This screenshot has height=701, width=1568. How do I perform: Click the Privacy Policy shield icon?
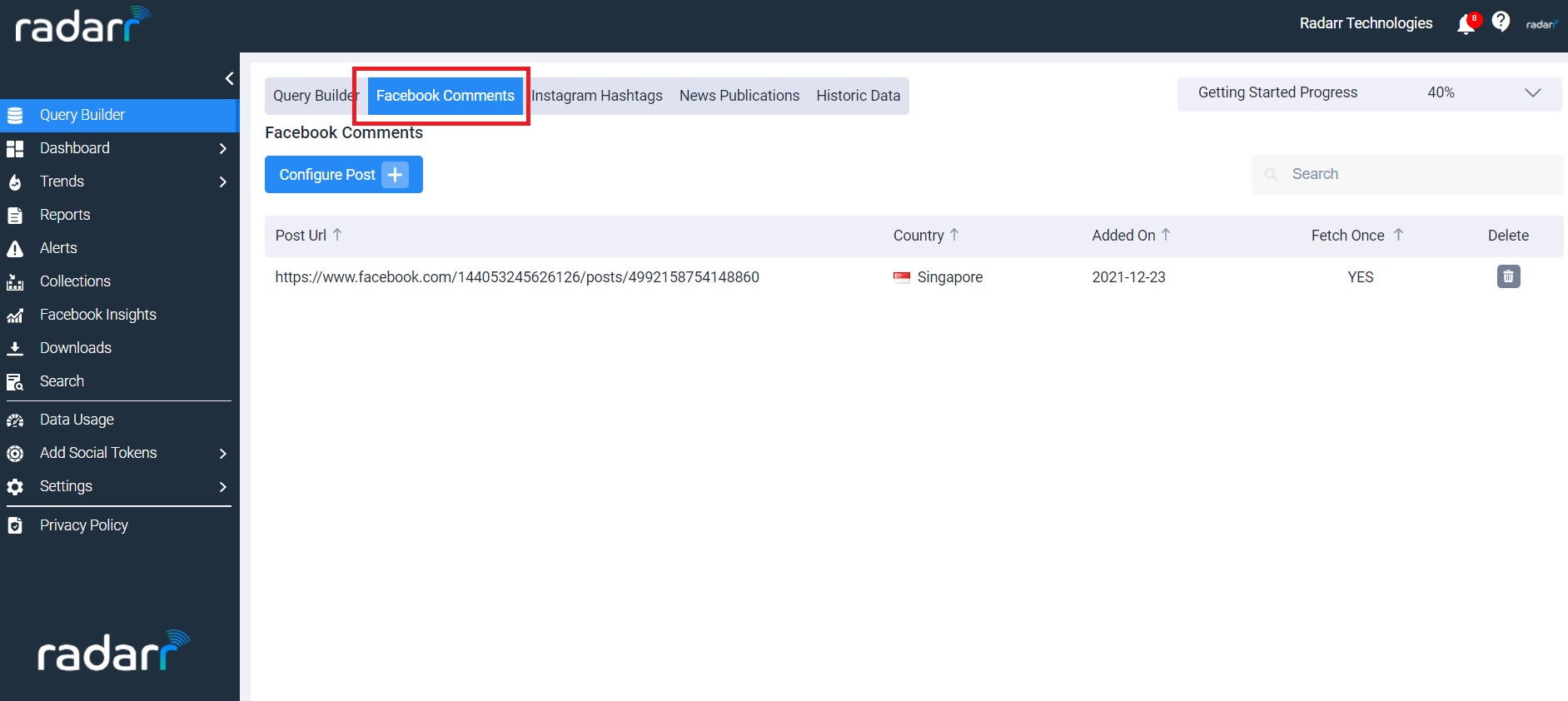coord(15,525)
